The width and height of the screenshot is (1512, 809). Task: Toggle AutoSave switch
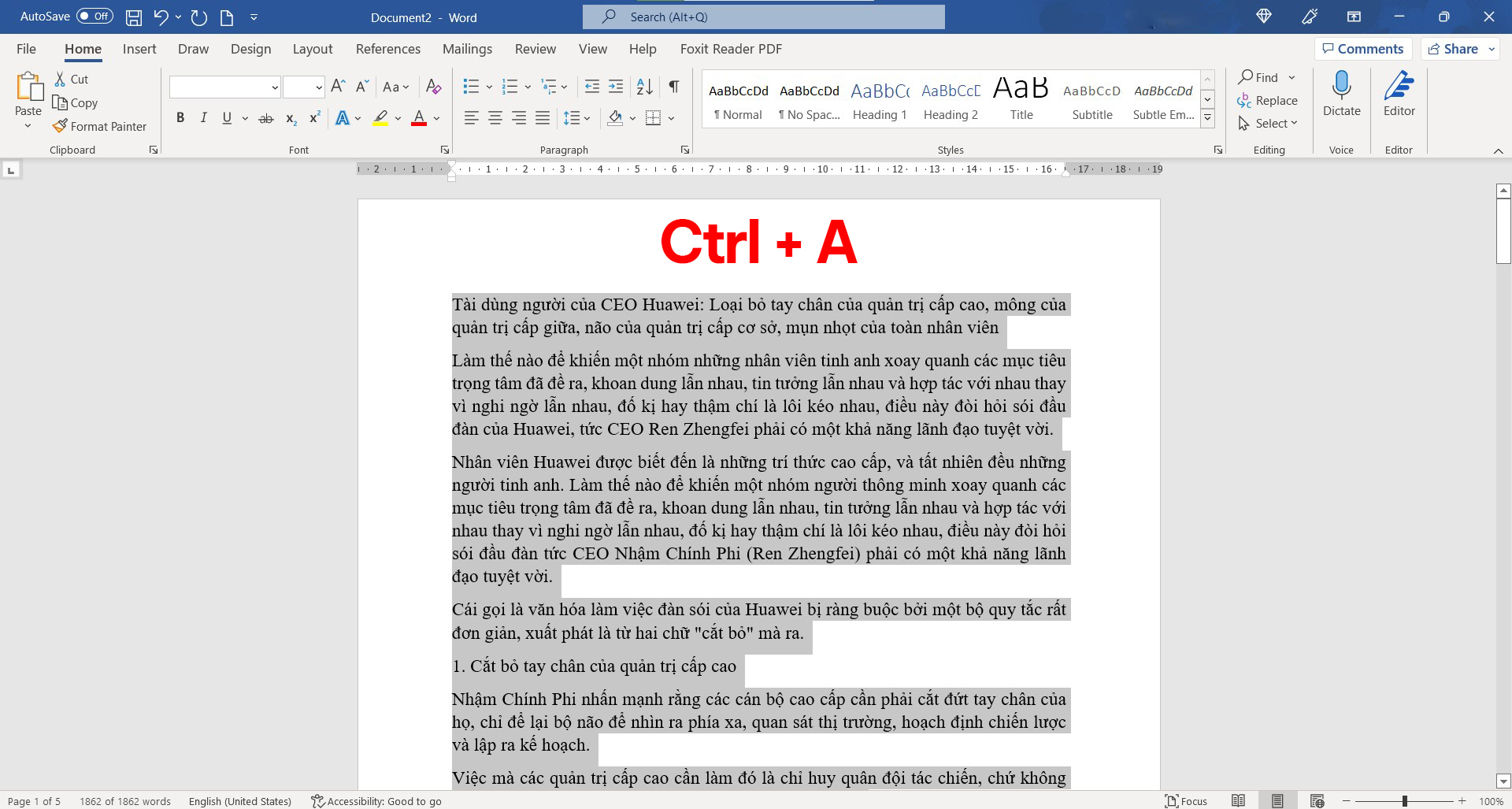94,17
